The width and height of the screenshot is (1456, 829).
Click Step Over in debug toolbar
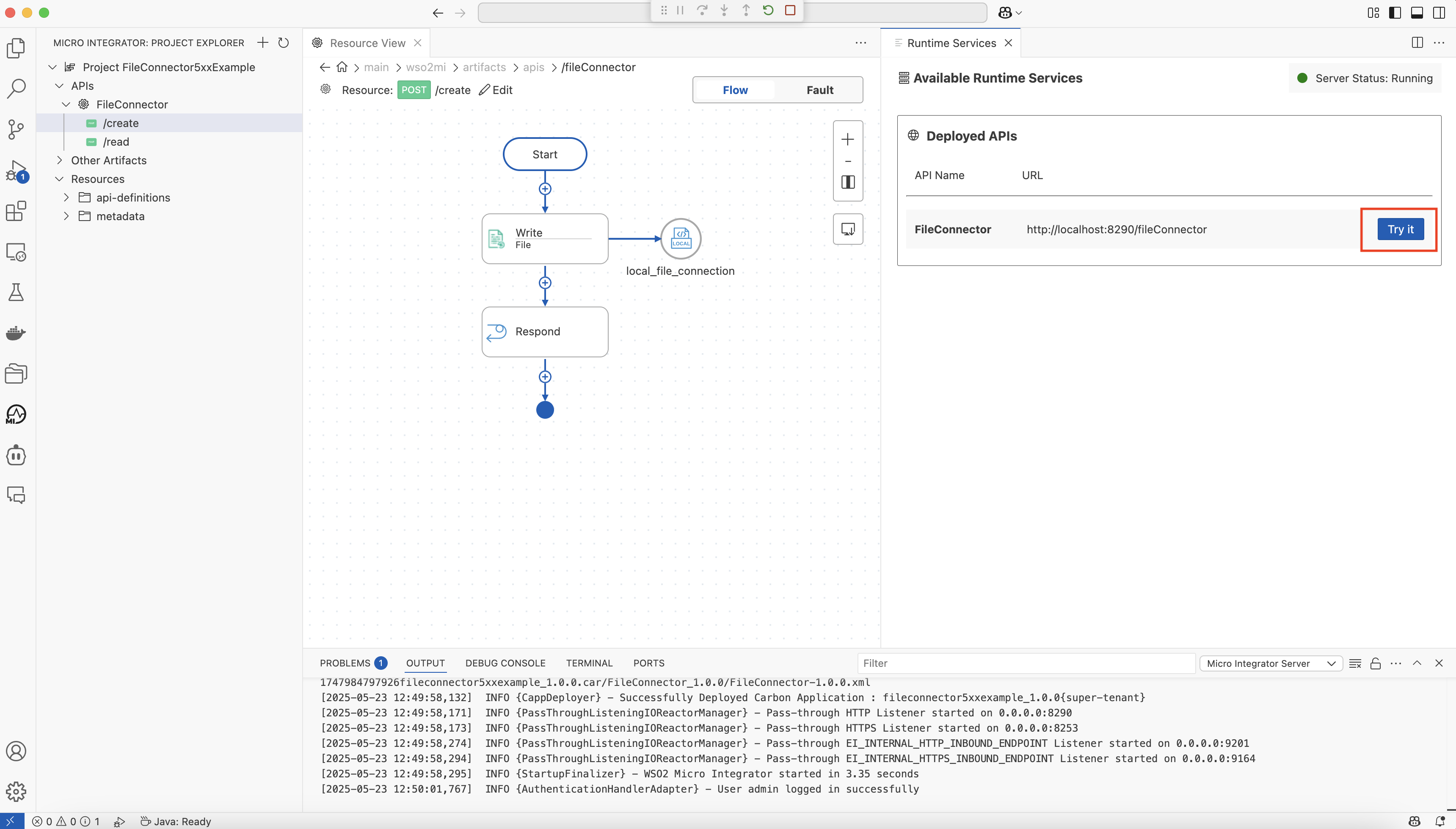click(x=702, y=10)
